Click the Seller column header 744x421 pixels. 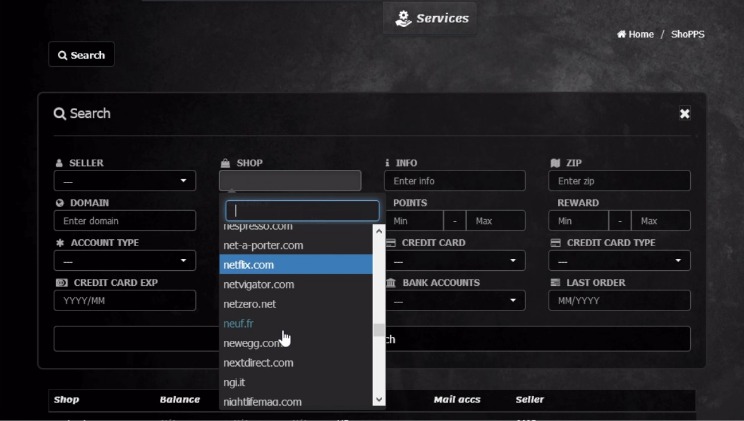click(530, 400)
